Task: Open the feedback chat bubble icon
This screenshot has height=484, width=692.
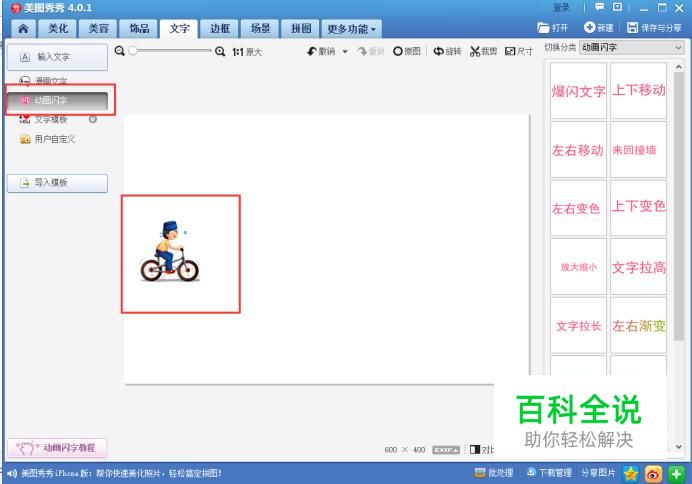Action: click(x=600, y=7)
